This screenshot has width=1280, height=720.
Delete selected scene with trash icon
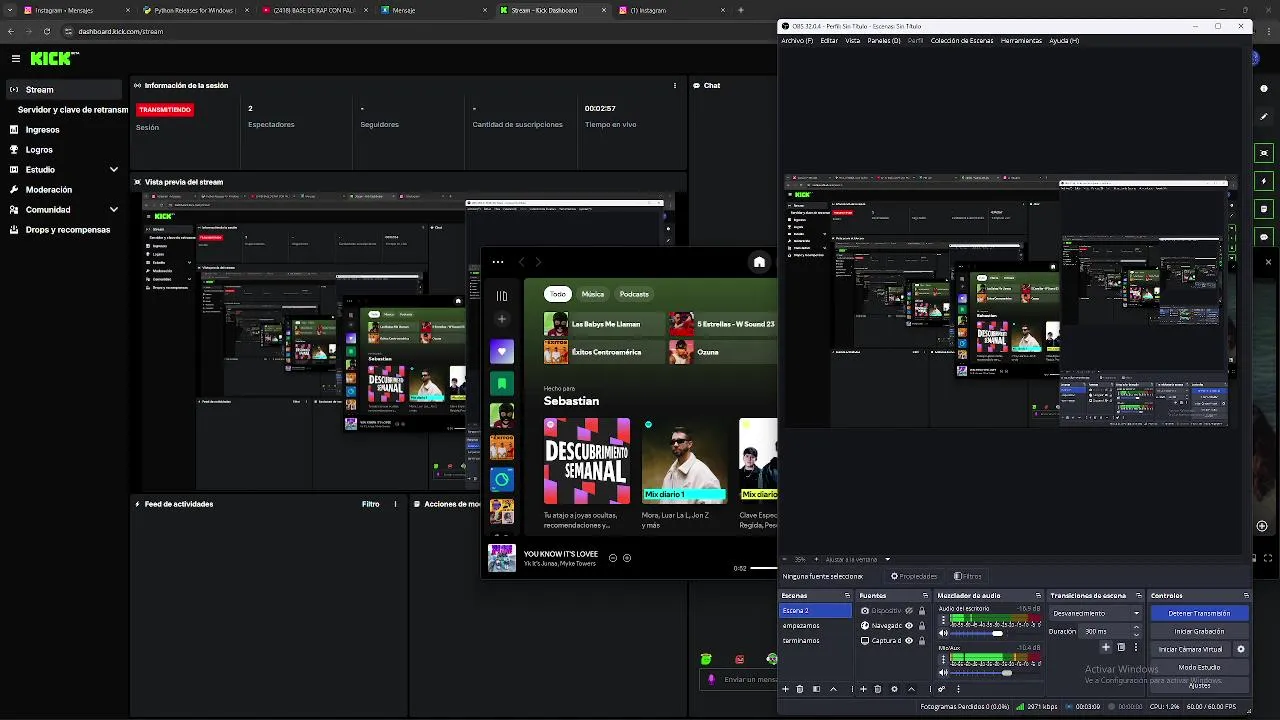coord(800,689)
